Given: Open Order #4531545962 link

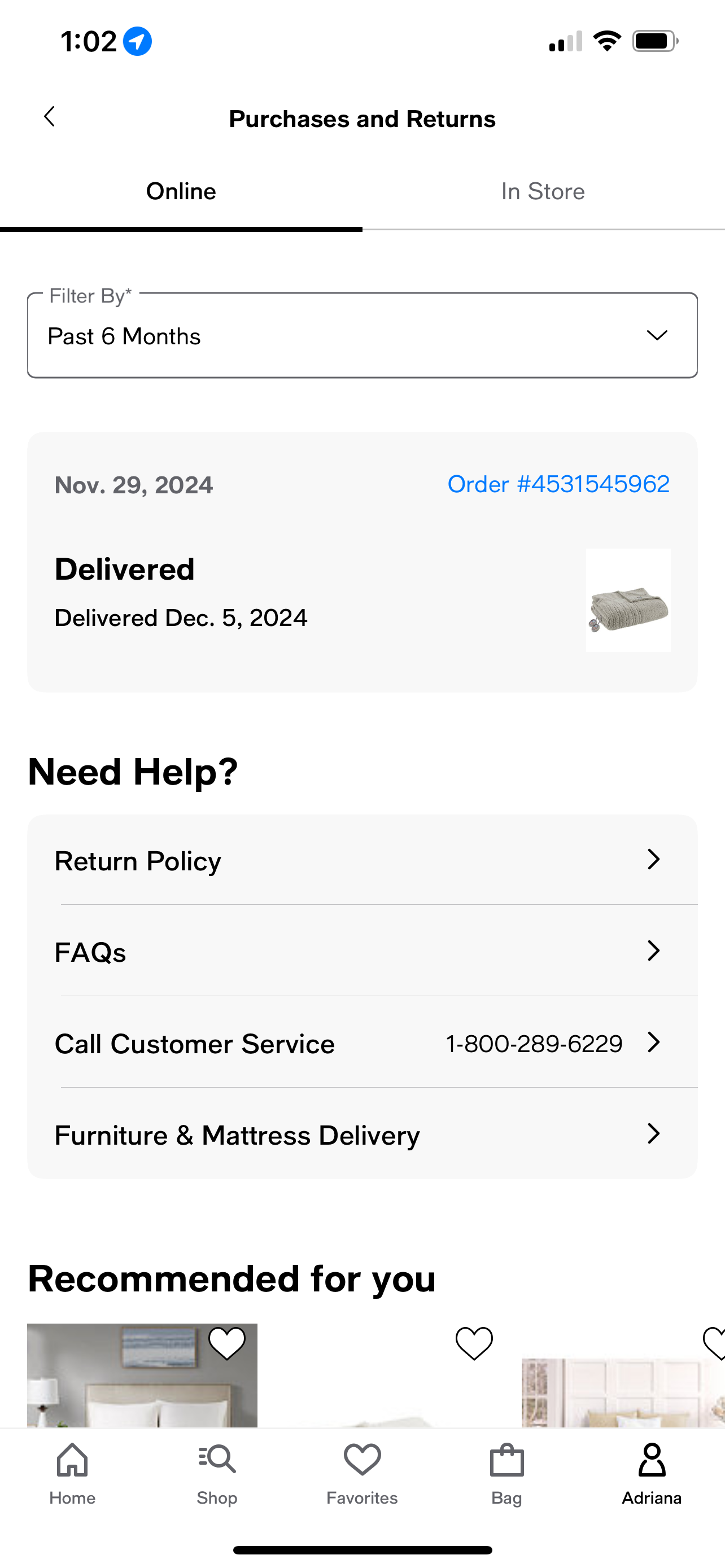Looking at the screenshot, I should pos(558,484).
